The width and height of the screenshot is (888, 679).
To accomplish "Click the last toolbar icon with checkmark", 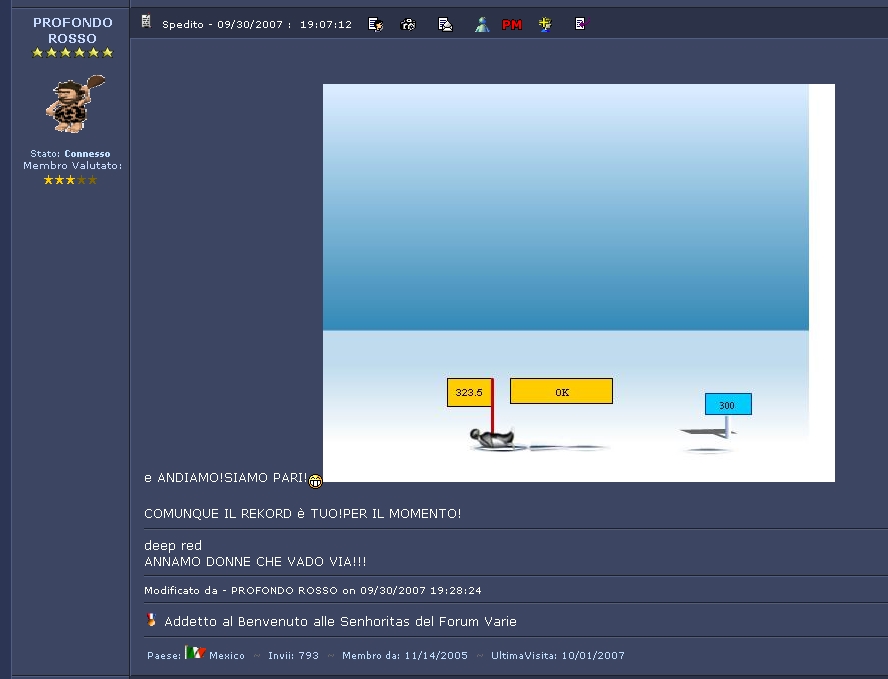I will click(x=580, y=24).
